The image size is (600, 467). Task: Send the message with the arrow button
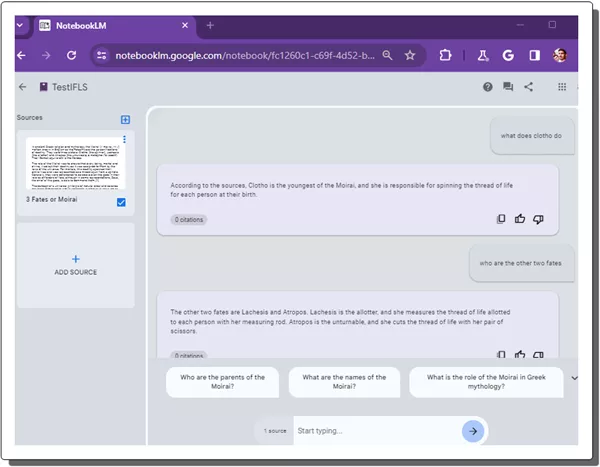[x=473, y=431]
